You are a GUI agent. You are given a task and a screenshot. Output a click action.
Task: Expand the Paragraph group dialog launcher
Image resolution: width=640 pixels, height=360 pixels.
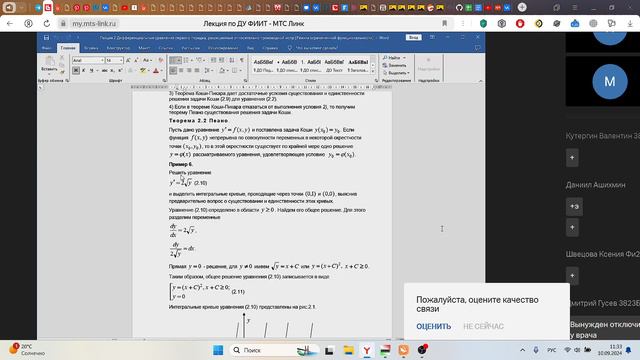coord(246,80)
